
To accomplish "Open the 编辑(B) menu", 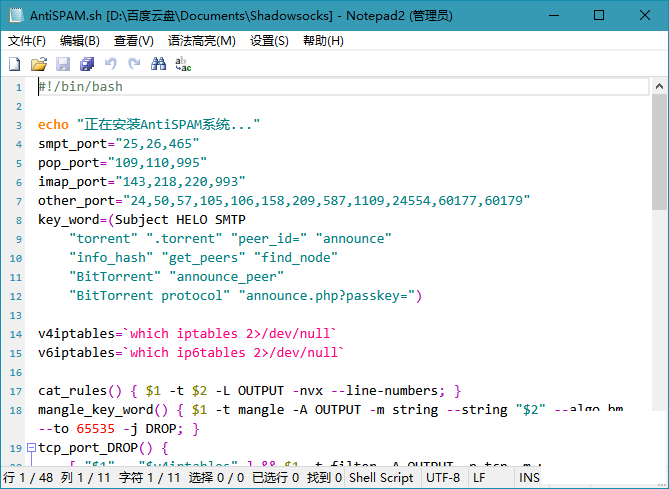I will [80, 41].
